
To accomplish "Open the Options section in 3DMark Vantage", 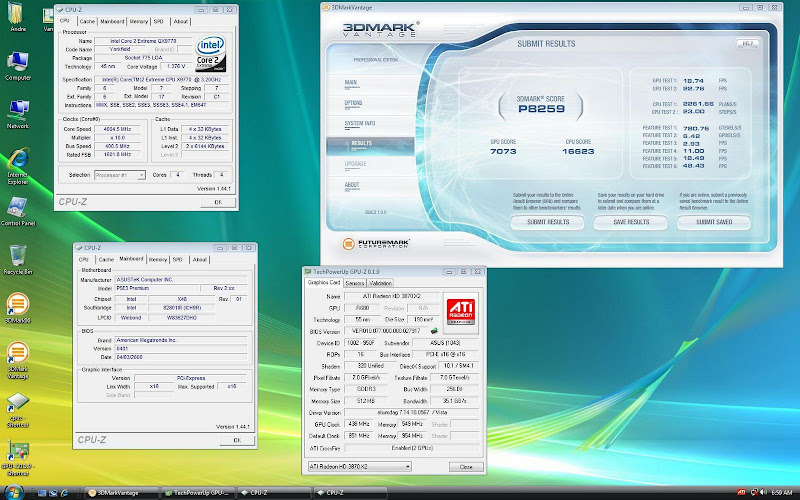I will pos(354,102).
